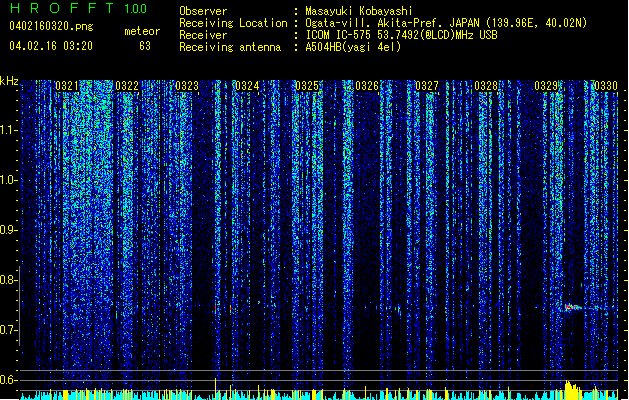The image size is (629, 400).
Task: Click the Receiver label
Action: (x=203, y=35)
